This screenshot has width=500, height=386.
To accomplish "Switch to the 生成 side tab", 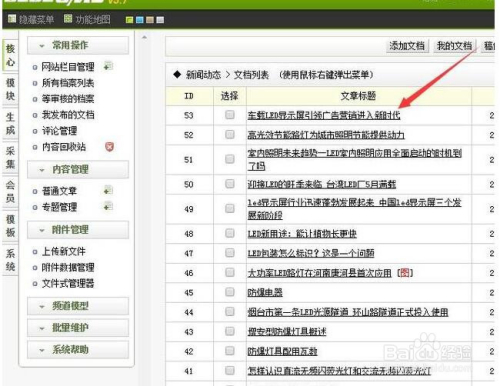I will point(10,124).
